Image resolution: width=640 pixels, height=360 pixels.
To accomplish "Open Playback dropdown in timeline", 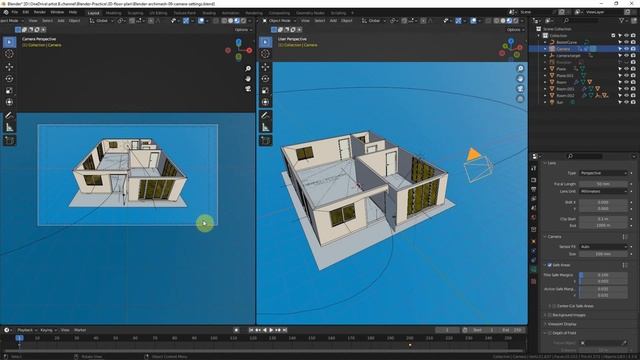I will [27, 330].
